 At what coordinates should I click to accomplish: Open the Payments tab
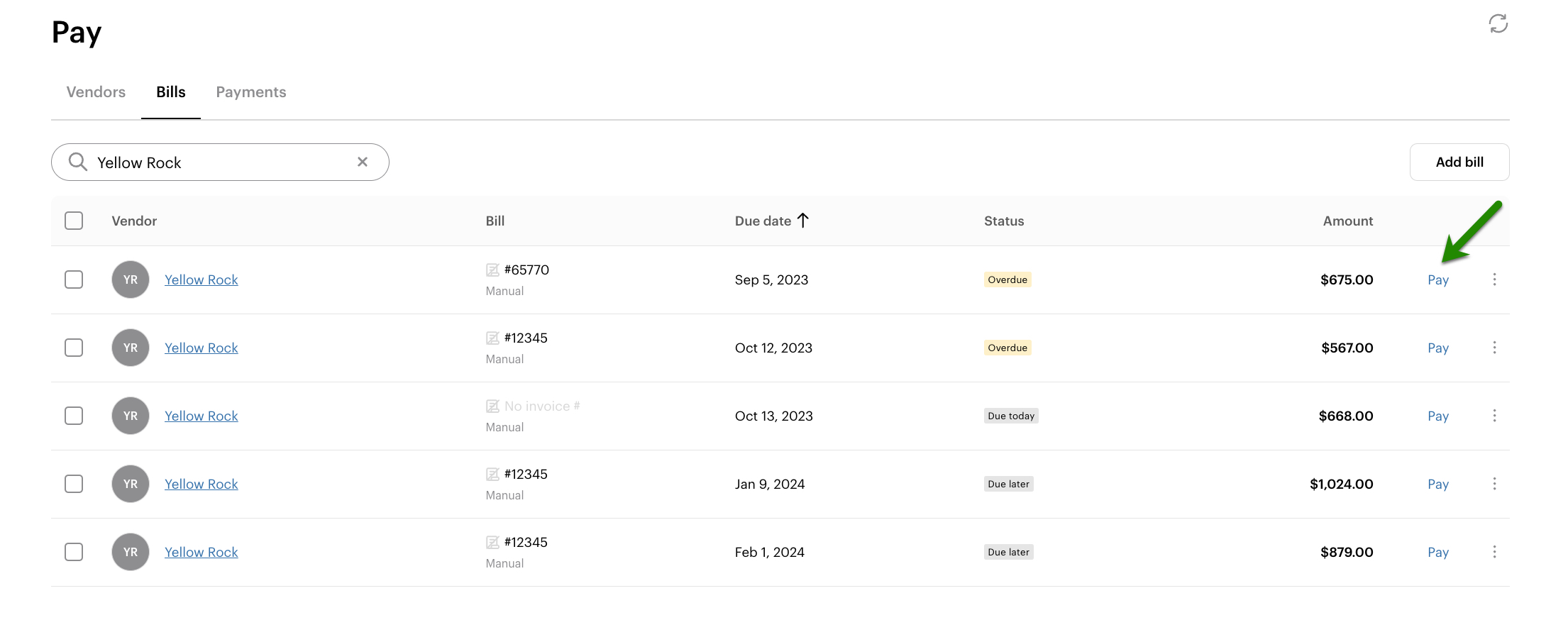(x=250, y=92)
